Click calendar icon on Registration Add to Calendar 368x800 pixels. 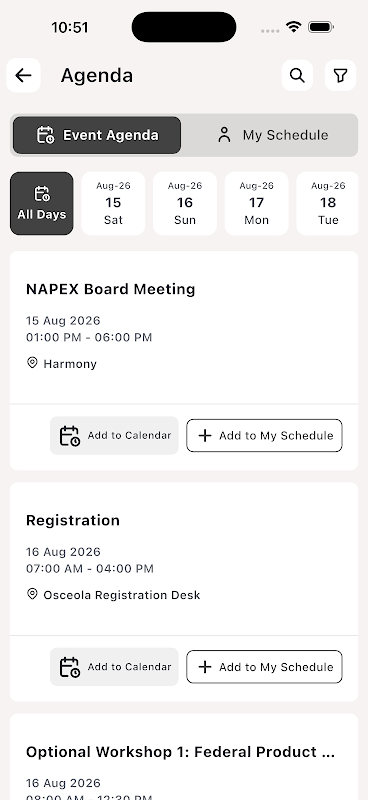pos(69,667)
